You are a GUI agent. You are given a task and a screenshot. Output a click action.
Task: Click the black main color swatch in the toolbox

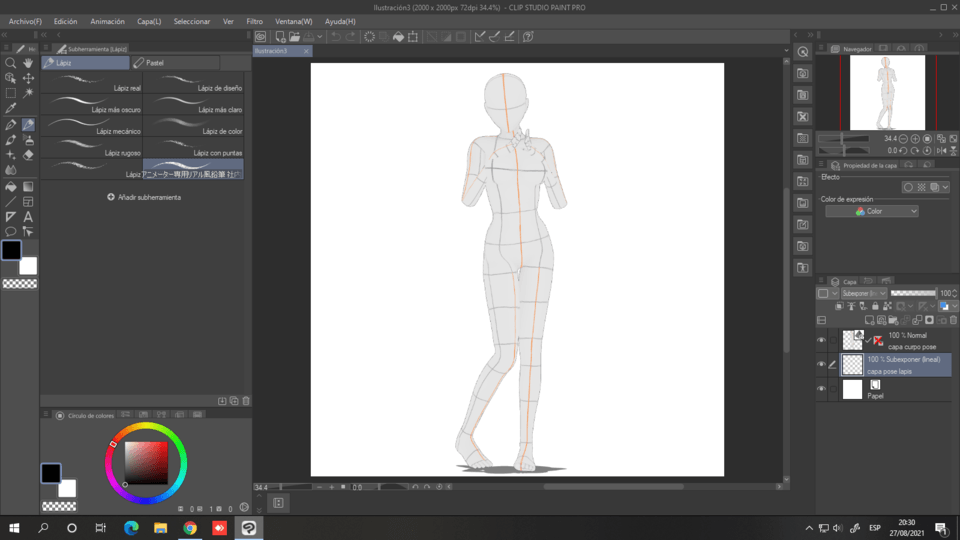click(x=11, y=250)
